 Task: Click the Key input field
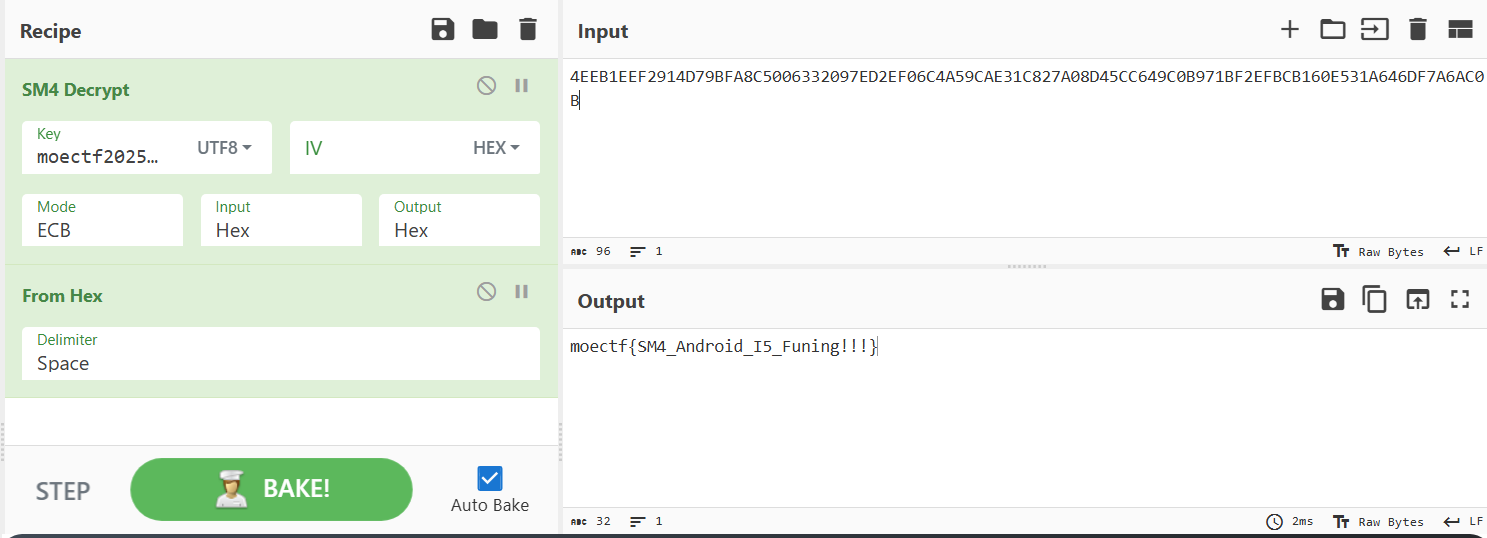coord(100,156)
